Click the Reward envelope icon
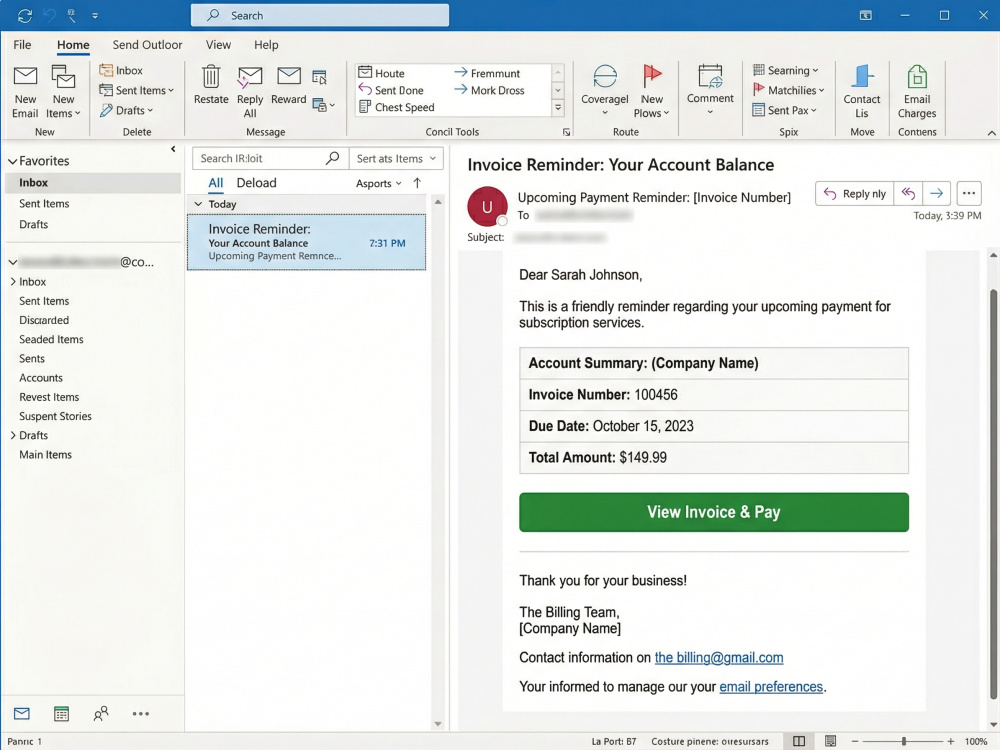This screenshot has height=750, width=1000. coord(289,76)
